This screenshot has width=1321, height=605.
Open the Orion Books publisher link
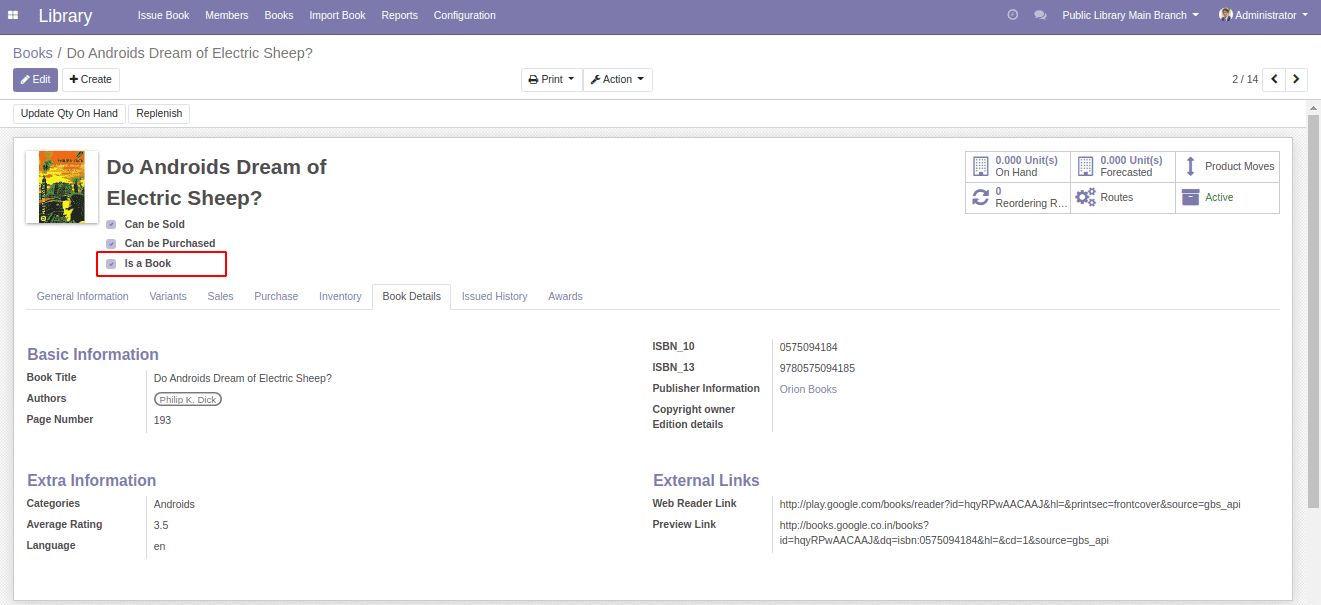[808, 390]
